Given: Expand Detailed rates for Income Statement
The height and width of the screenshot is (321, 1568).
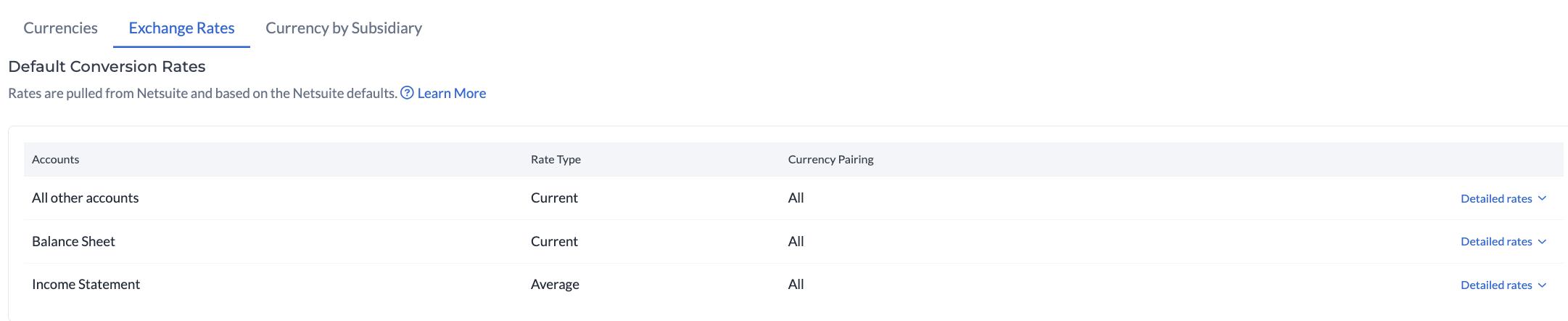Looking at the screenshot, I should 1495,285.
